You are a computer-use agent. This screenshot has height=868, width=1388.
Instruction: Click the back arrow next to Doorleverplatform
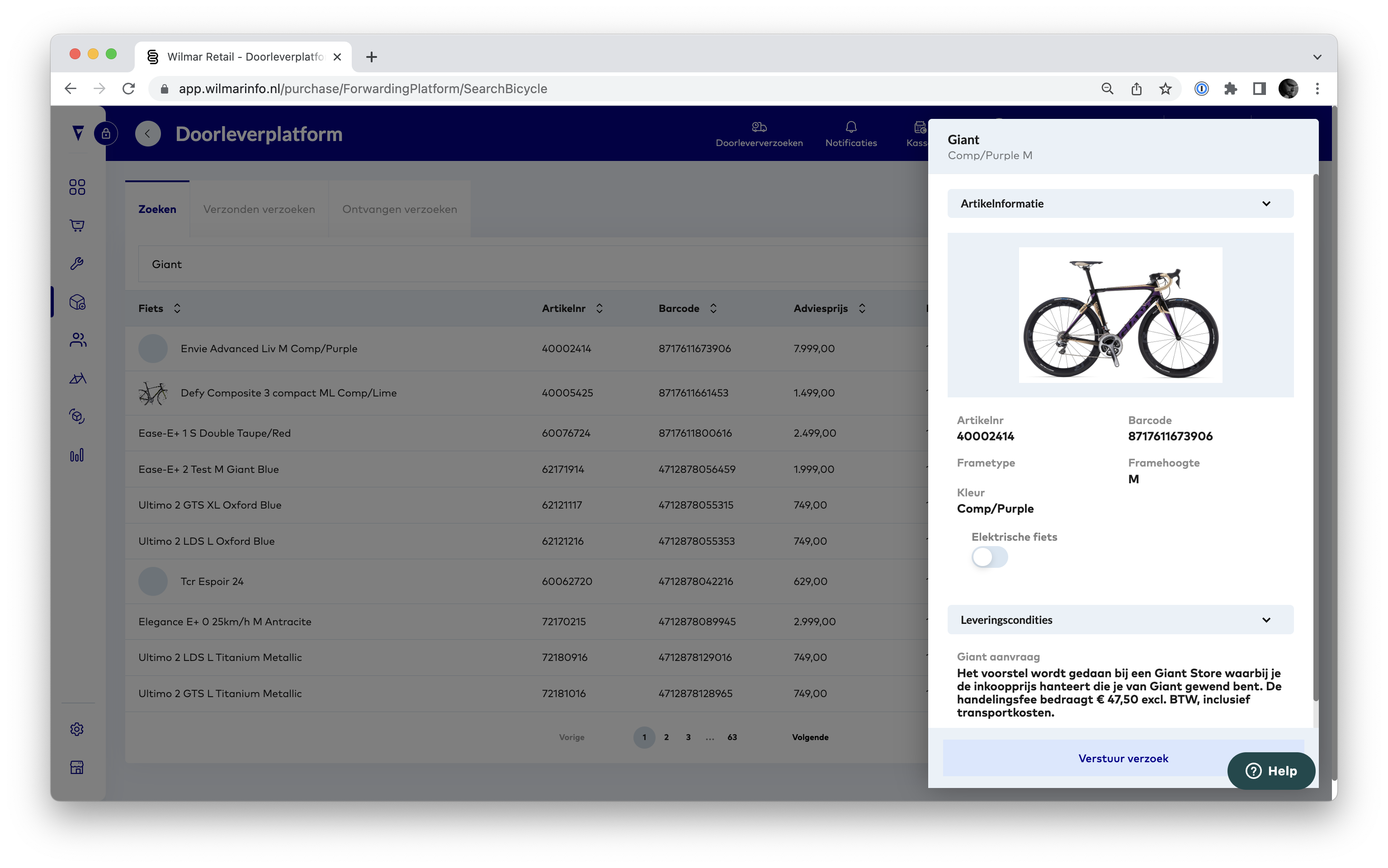(147, 134)
